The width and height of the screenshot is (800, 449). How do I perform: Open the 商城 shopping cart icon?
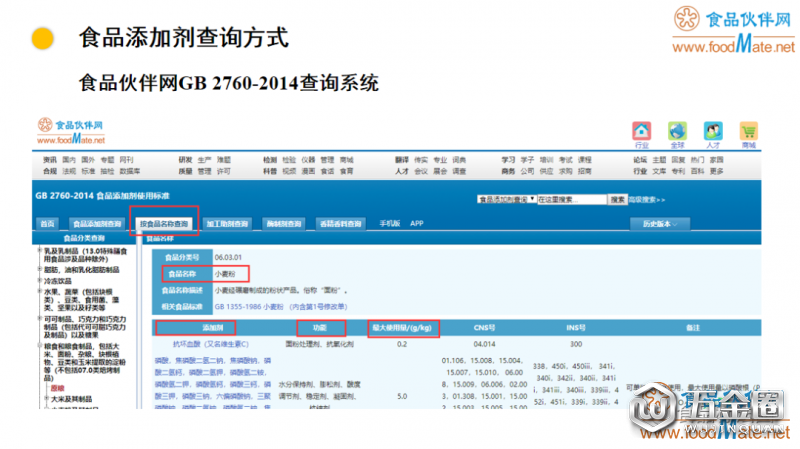748,131
